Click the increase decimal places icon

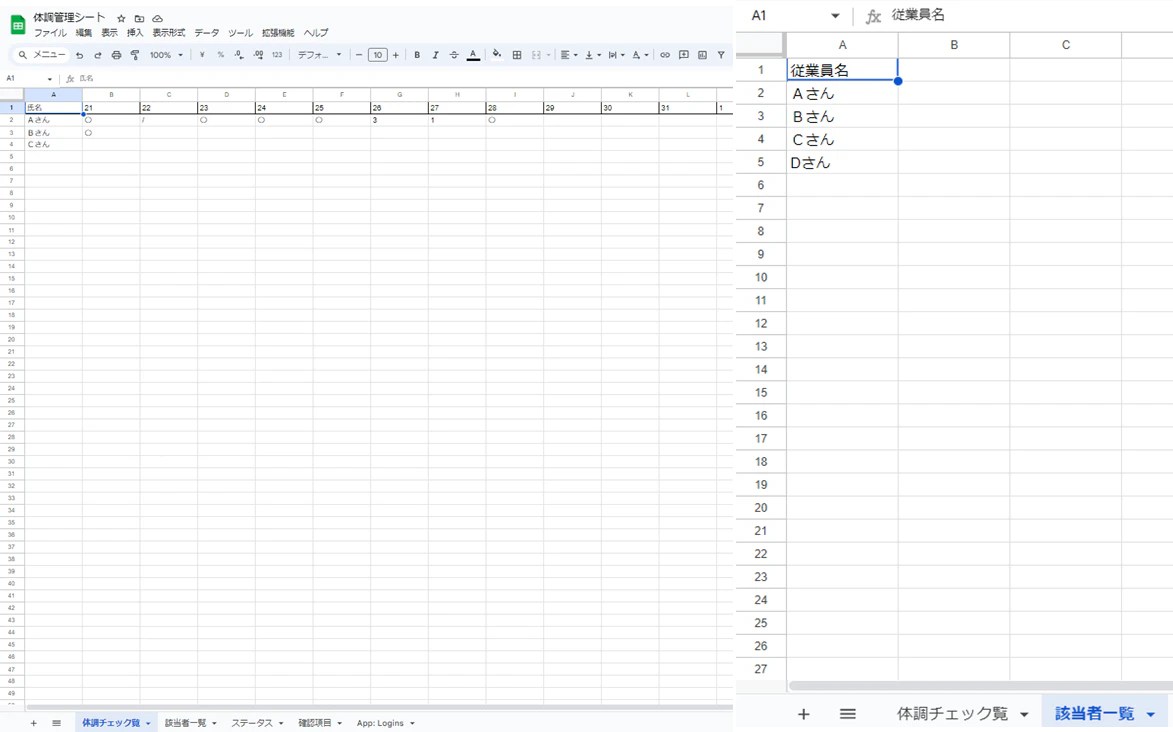258,55
